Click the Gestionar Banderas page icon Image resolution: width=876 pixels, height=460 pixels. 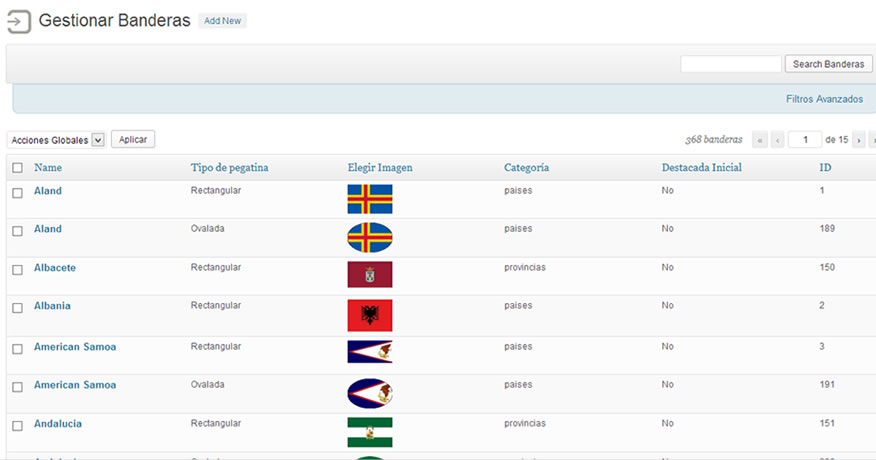[x=18, y=22]
